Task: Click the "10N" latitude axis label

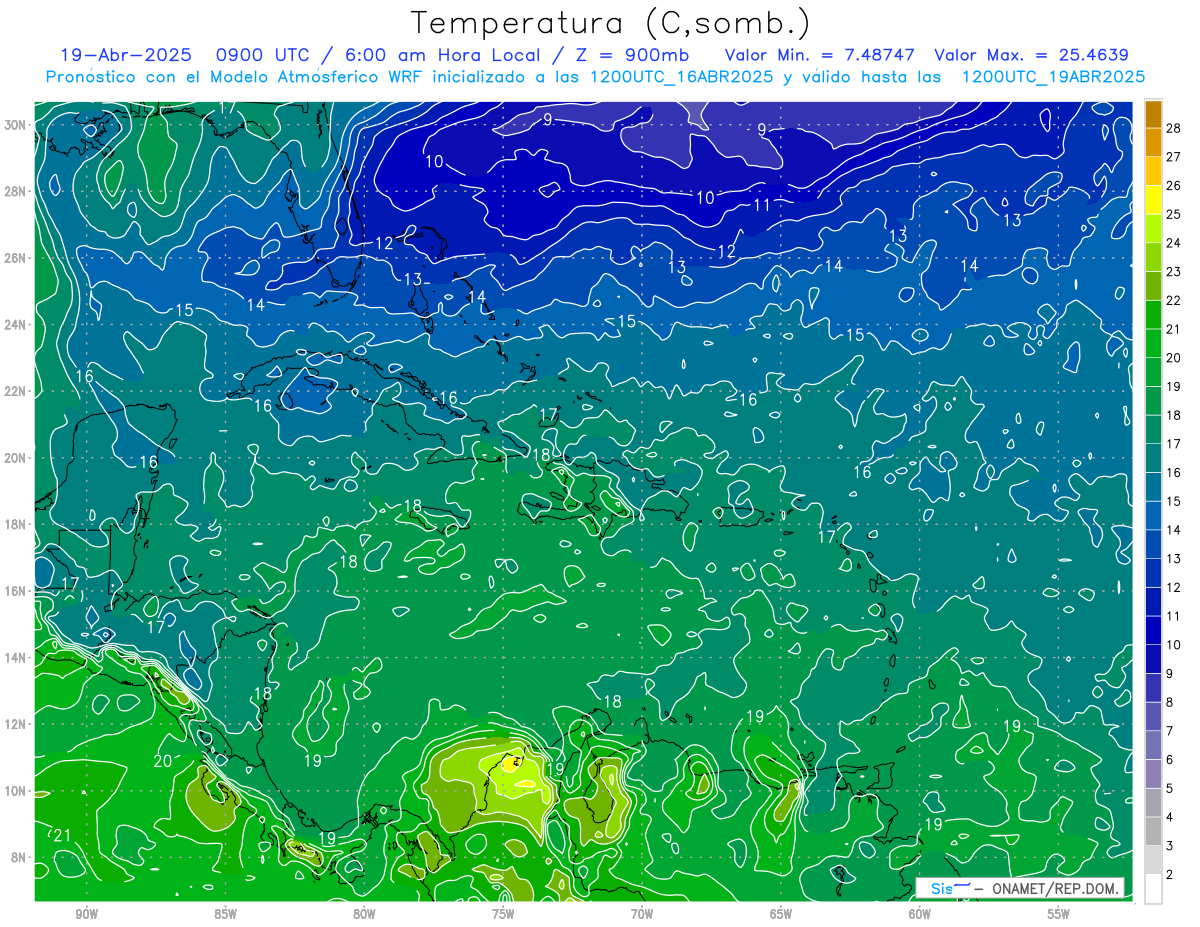Action: (x=16, y=791)
